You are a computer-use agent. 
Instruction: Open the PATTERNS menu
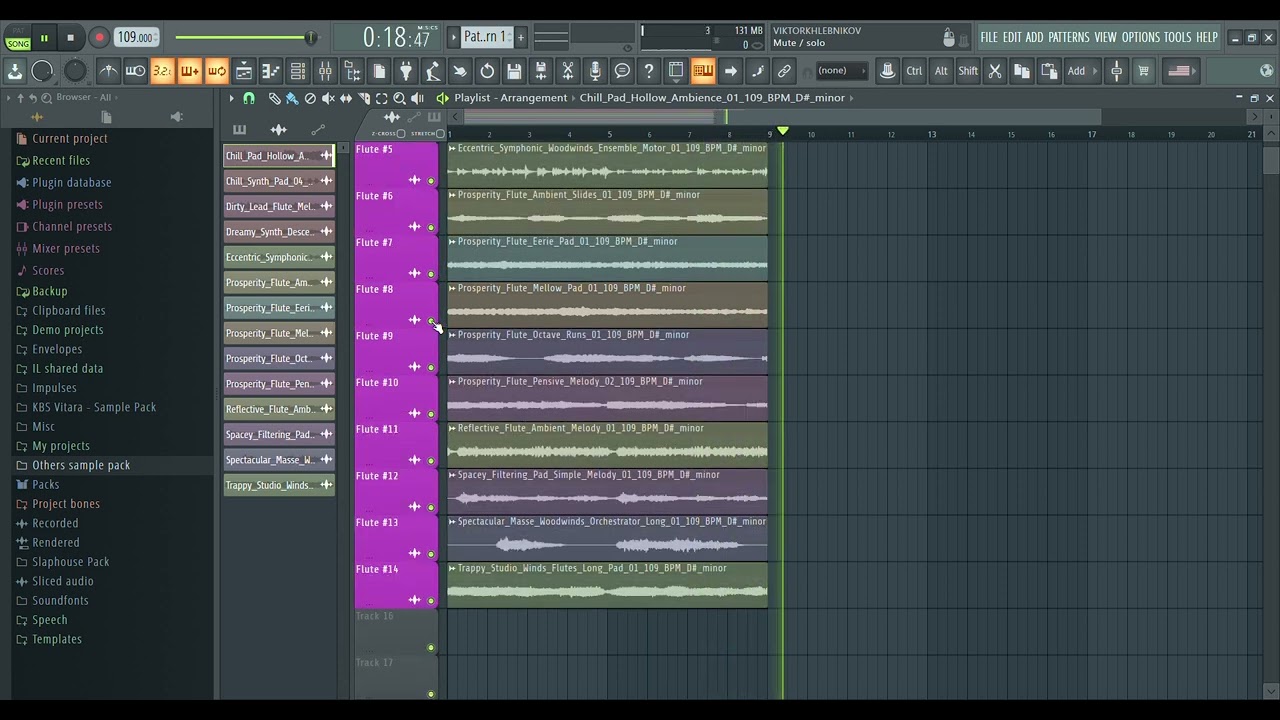pos(1068,37)
